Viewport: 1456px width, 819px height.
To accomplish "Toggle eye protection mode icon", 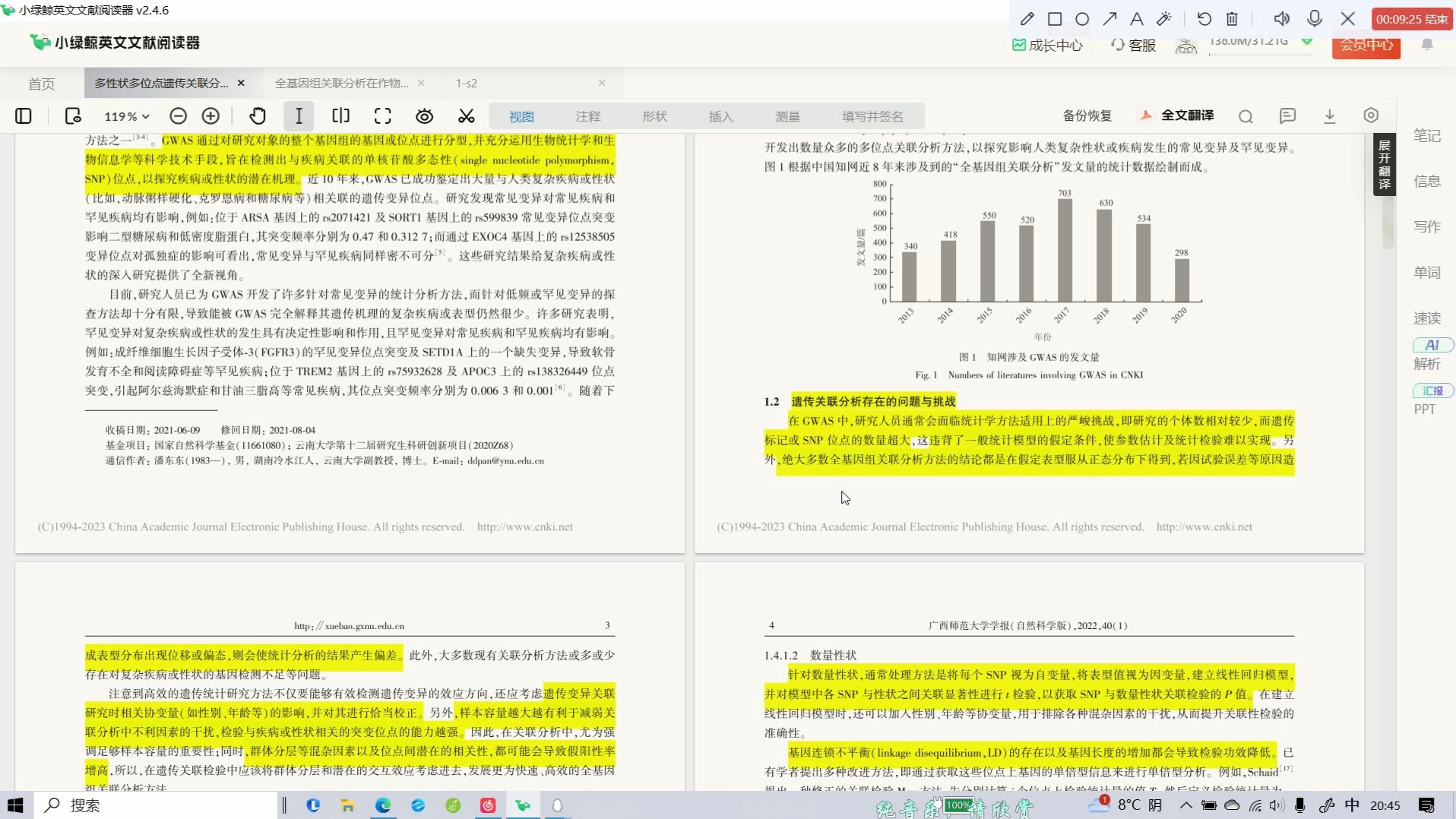I will point(425,115).
